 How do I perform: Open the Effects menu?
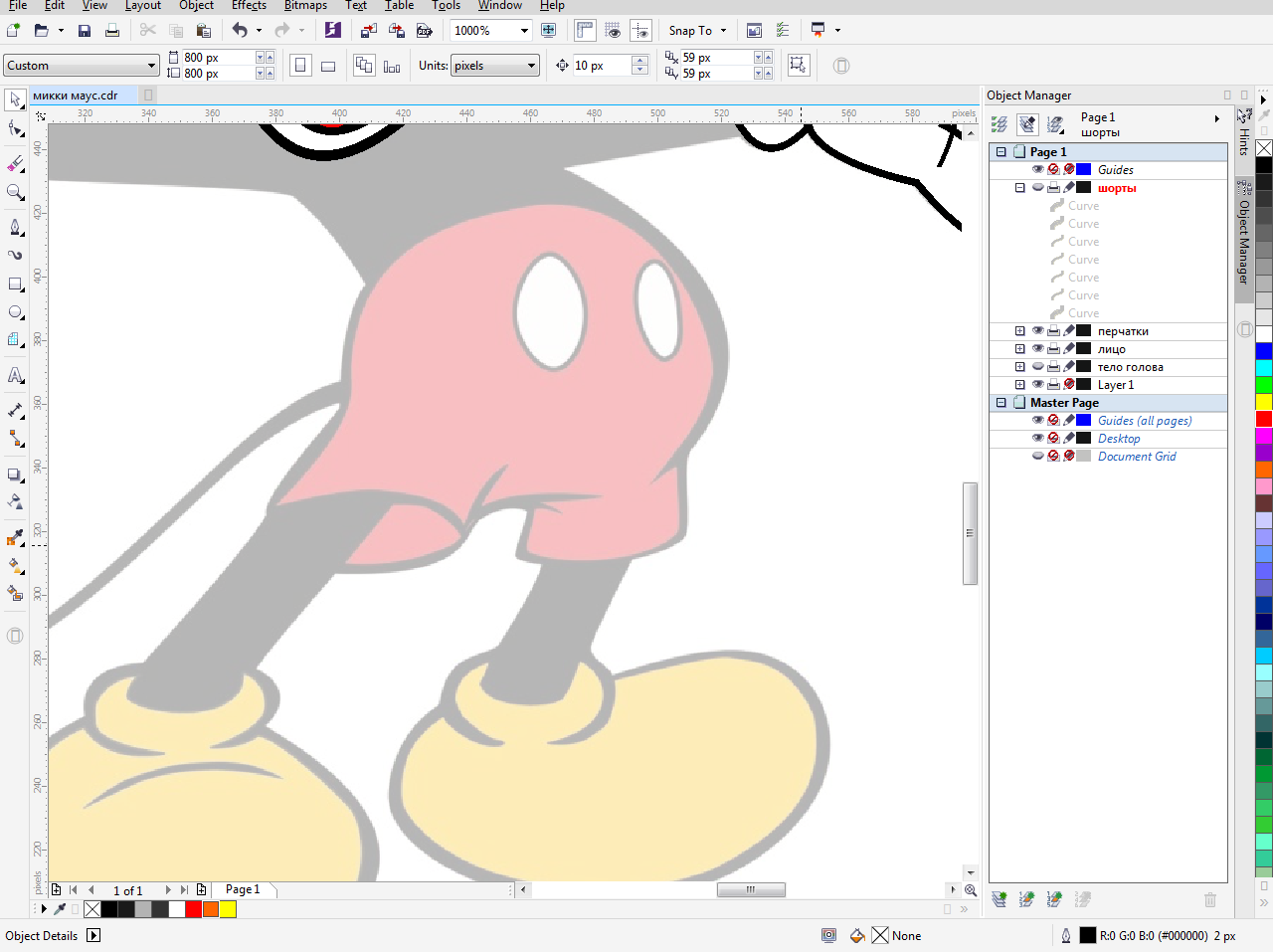pos(249,6)
